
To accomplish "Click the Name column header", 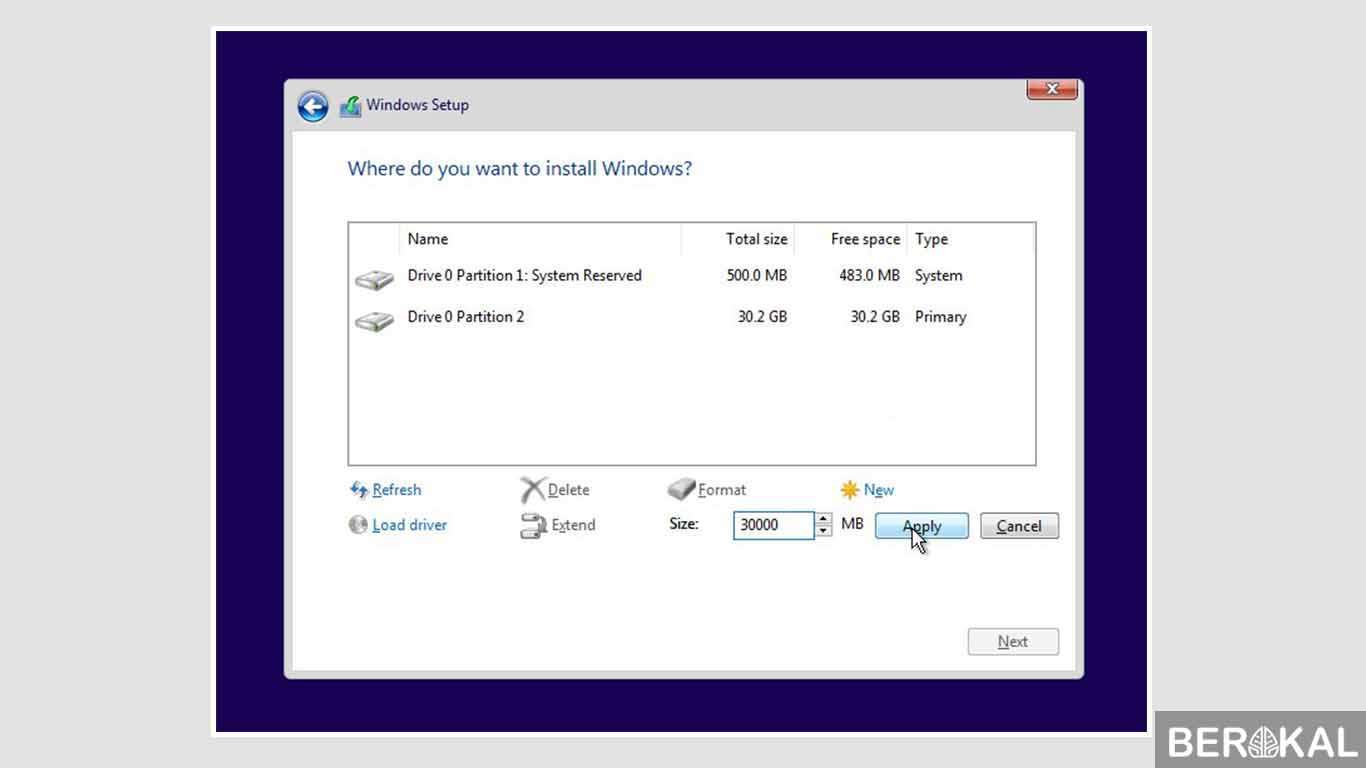I will [x=540, y=239].
